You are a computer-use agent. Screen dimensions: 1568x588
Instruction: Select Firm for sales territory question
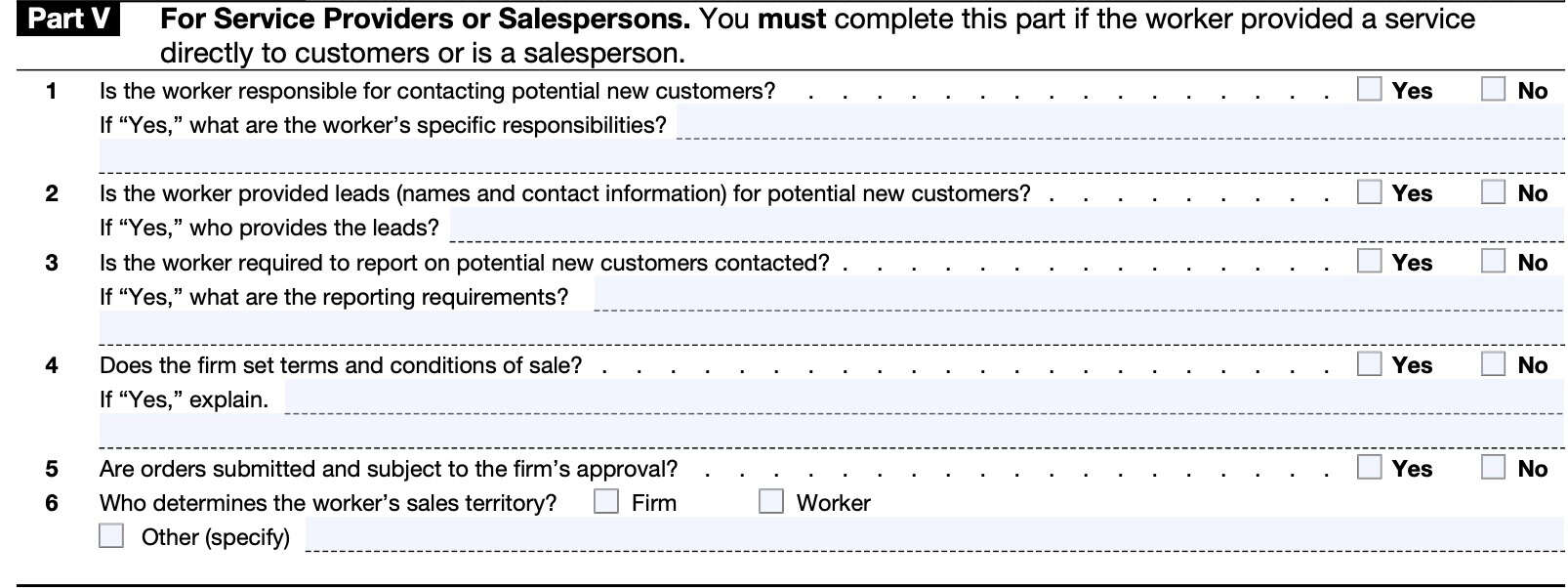pos(606,502)
